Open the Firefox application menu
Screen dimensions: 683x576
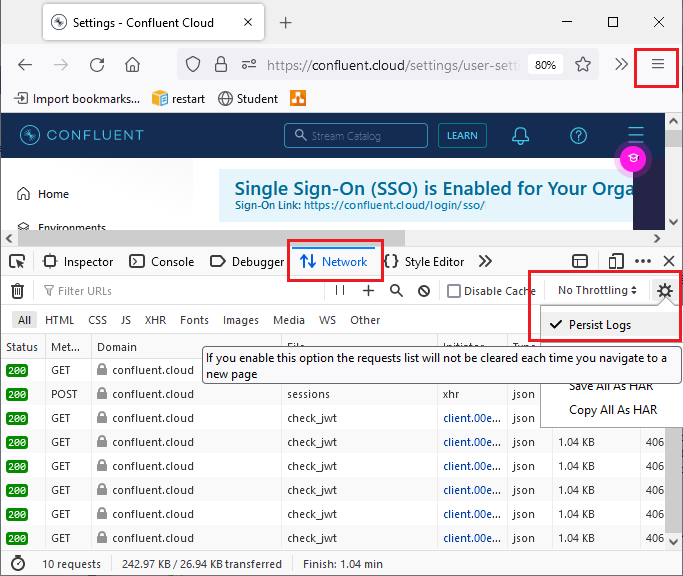[658, 64]
